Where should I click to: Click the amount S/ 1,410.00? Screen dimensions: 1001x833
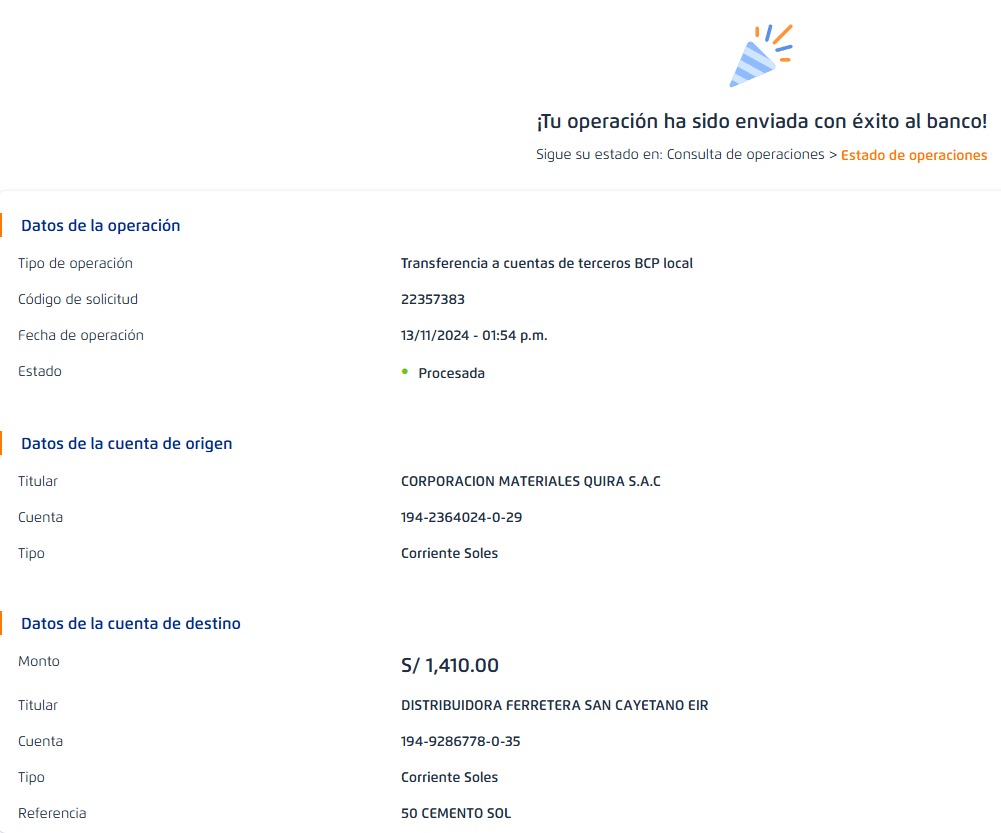click(x=449, y=666)
